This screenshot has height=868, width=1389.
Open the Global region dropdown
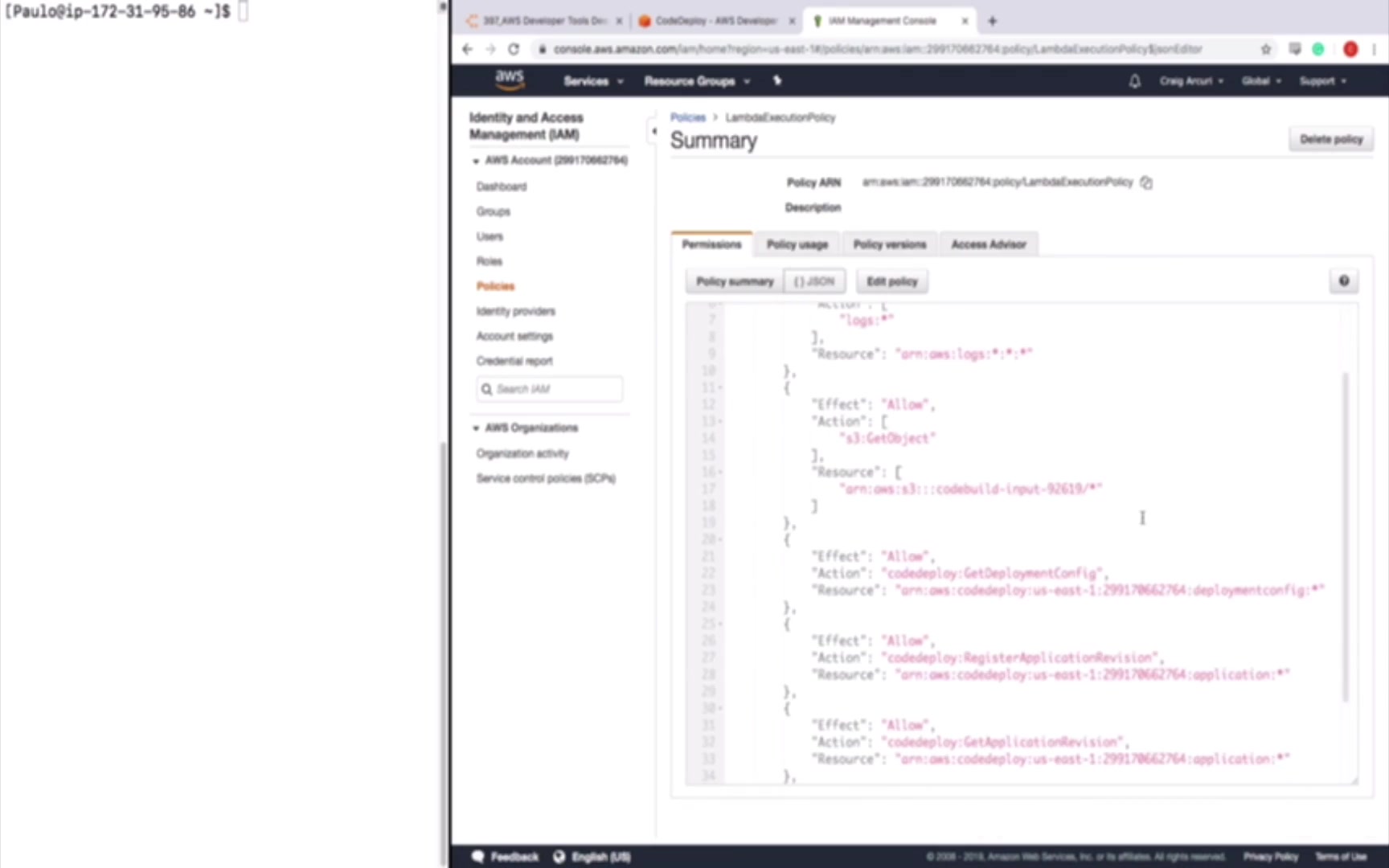pos(1261,81)
